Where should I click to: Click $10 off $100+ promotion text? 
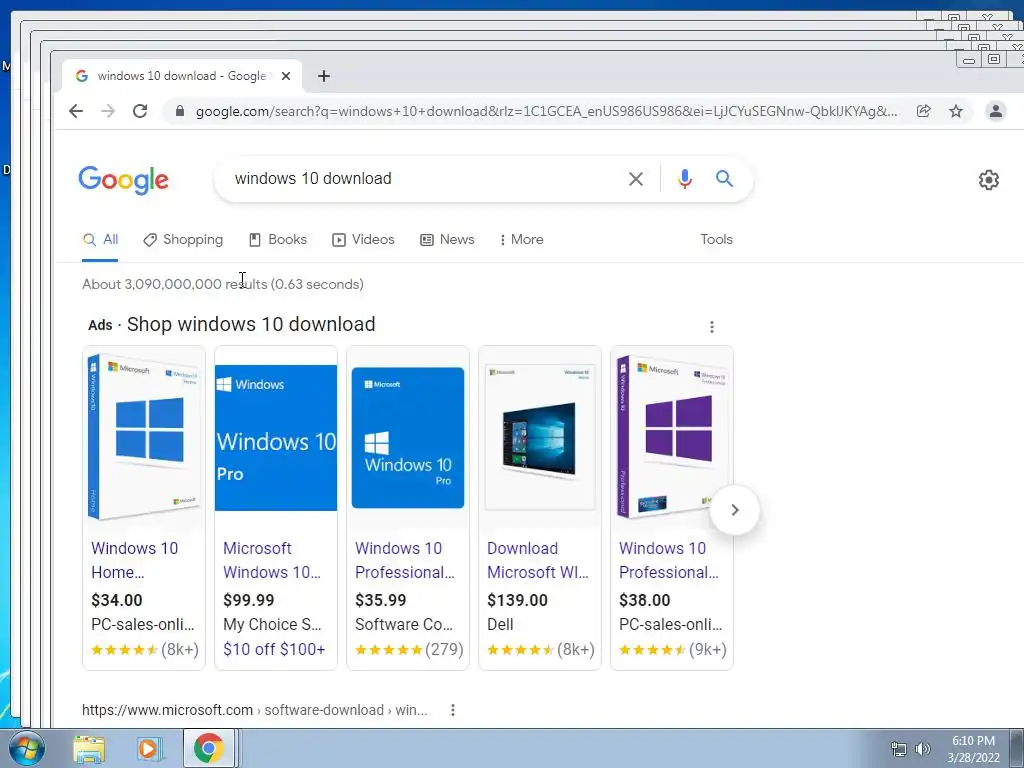tap(274, 649)
